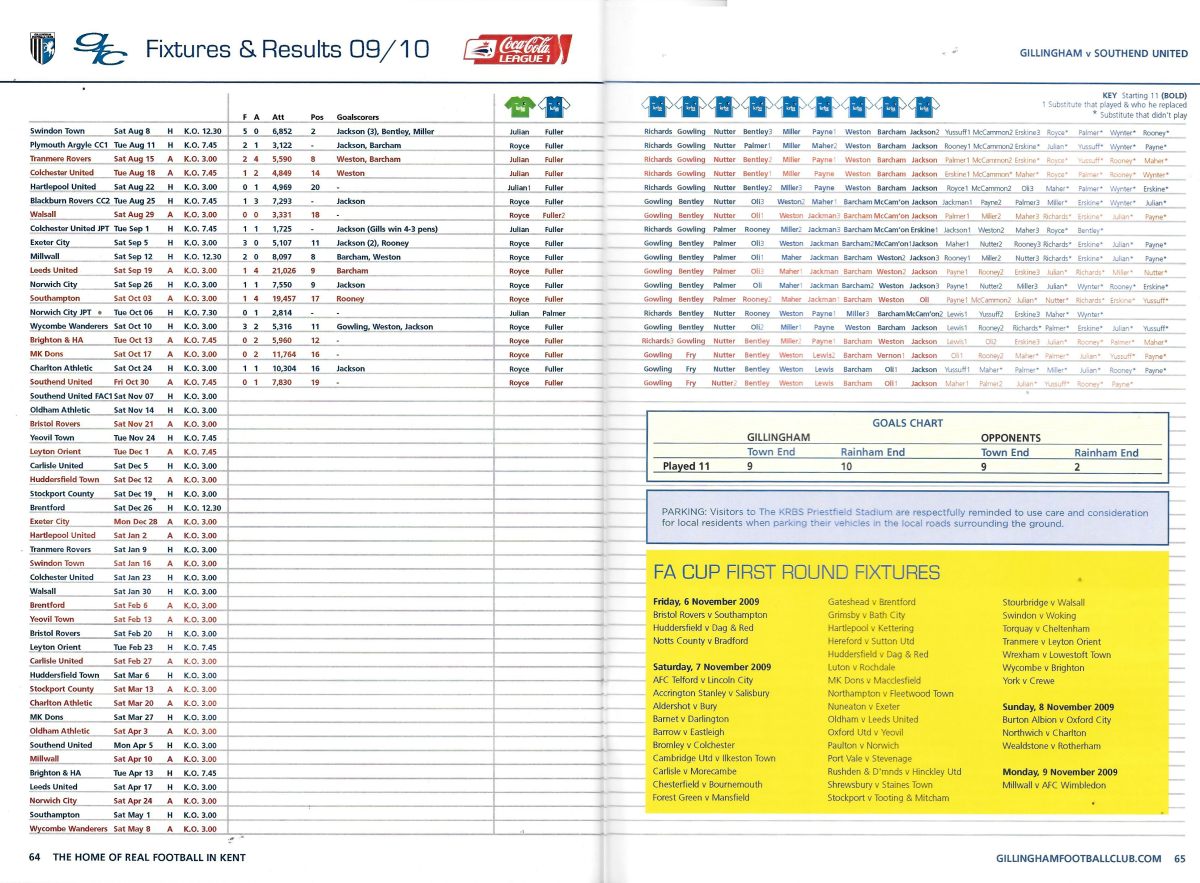Viewport: 1200px width, 883px height.
Task: Click the Coca-Cola League 1 logo
Action: tap(518, 49)
